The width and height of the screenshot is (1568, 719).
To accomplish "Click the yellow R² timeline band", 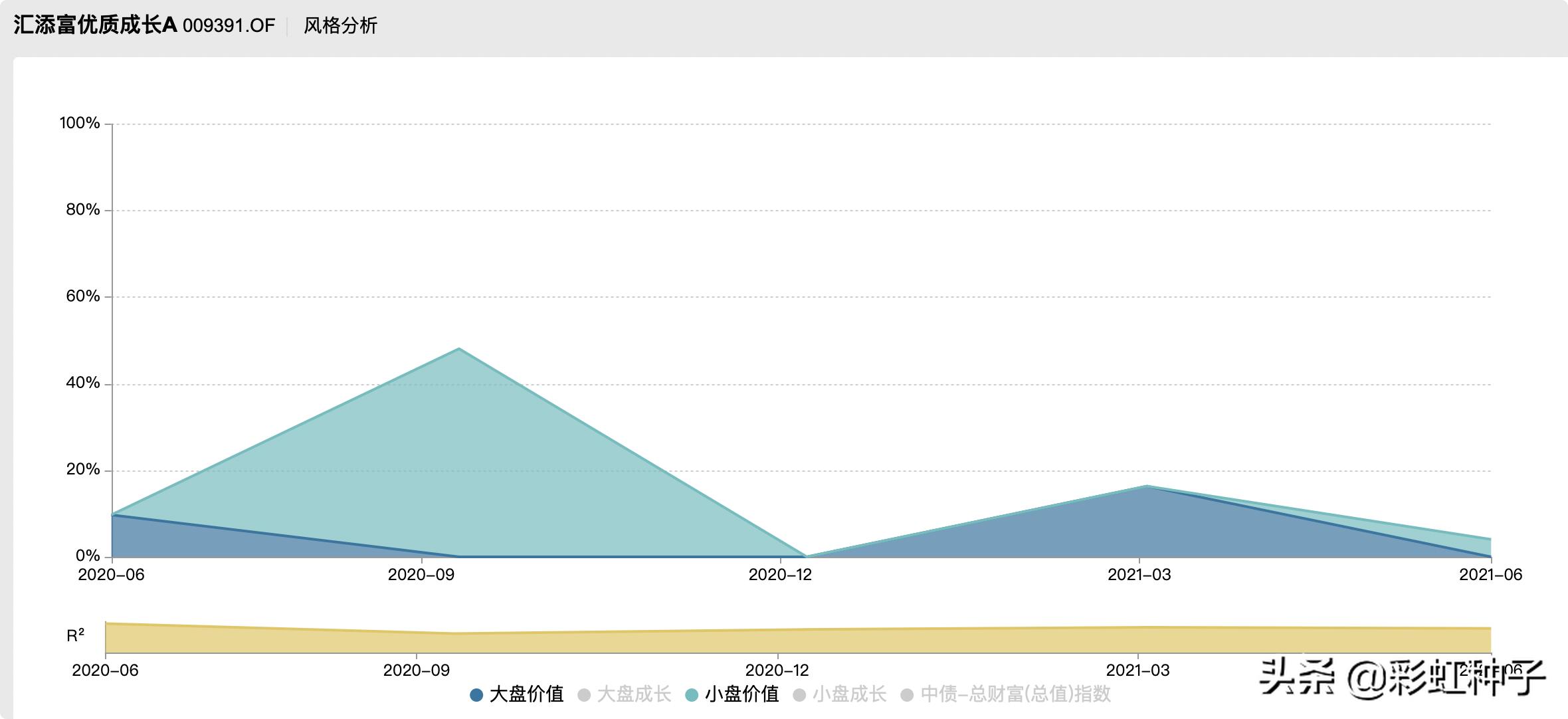I will 797,641.
